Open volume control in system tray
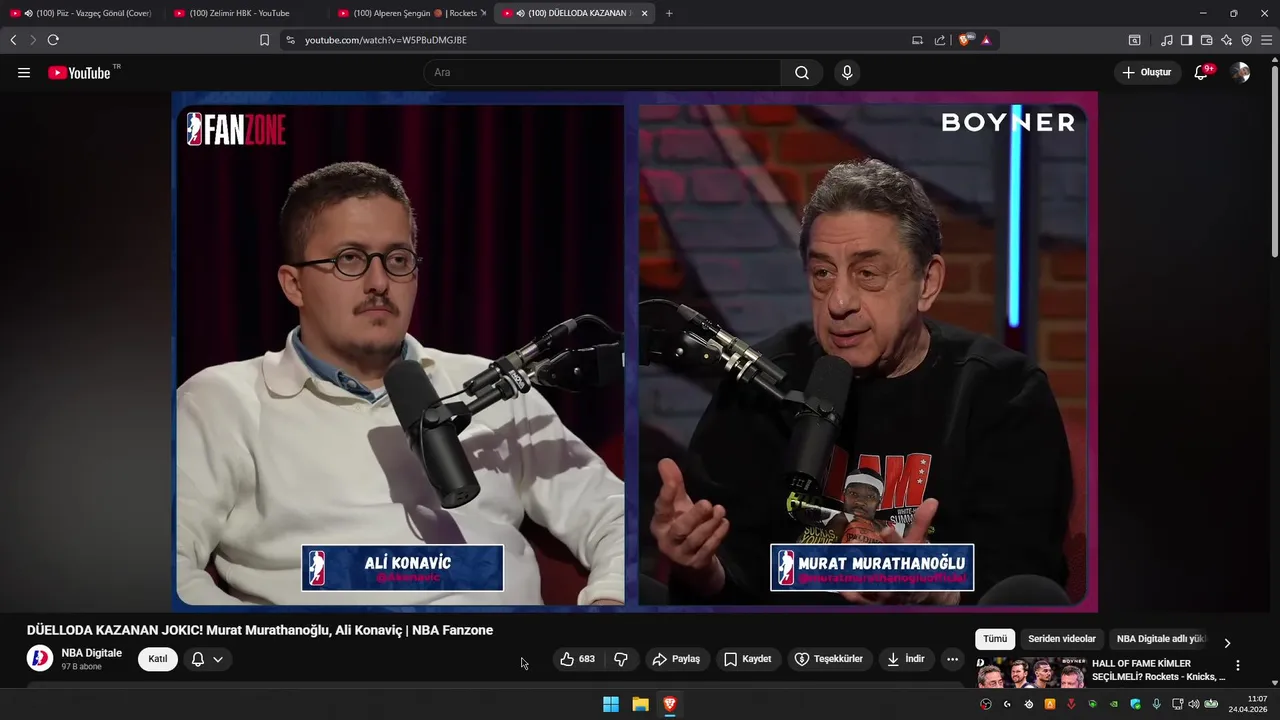 (x=1193, y=704)
